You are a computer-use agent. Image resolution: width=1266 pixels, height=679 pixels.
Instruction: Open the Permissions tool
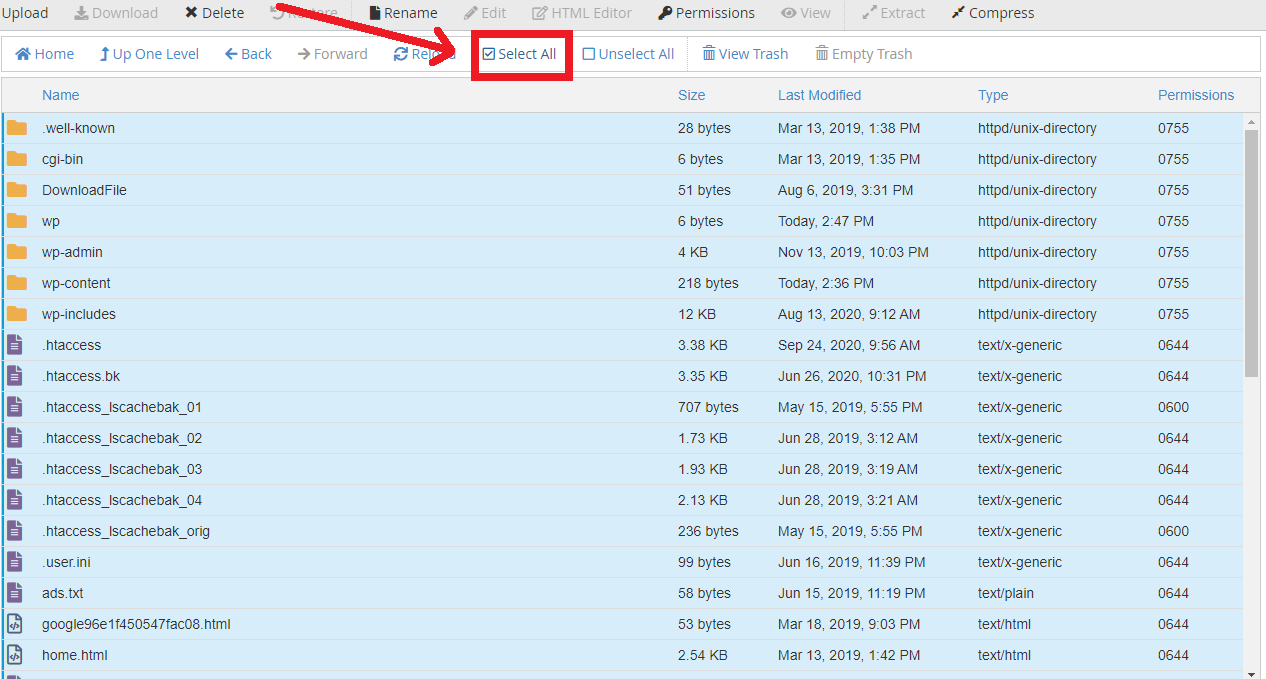pyautogui.click(x=706, y=13)
